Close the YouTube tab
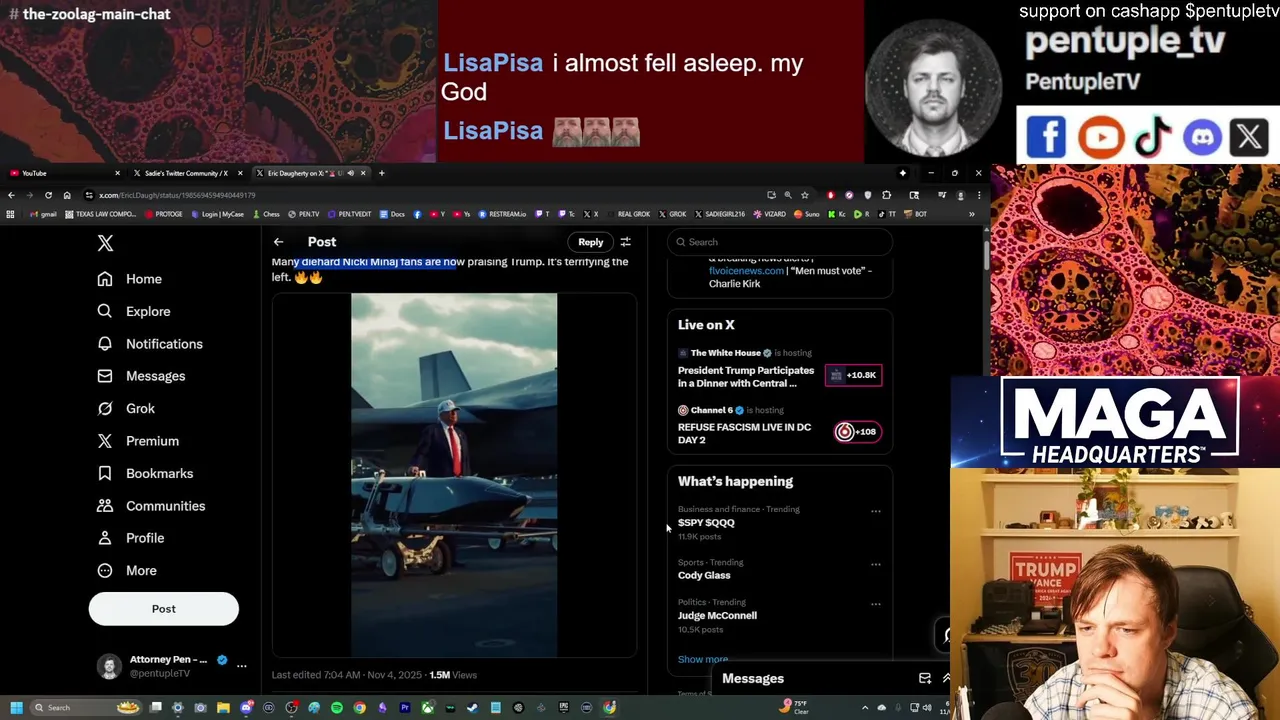The height and width of the screenshot is (720, 1280). pyautogui.click(x=117, y=173)
